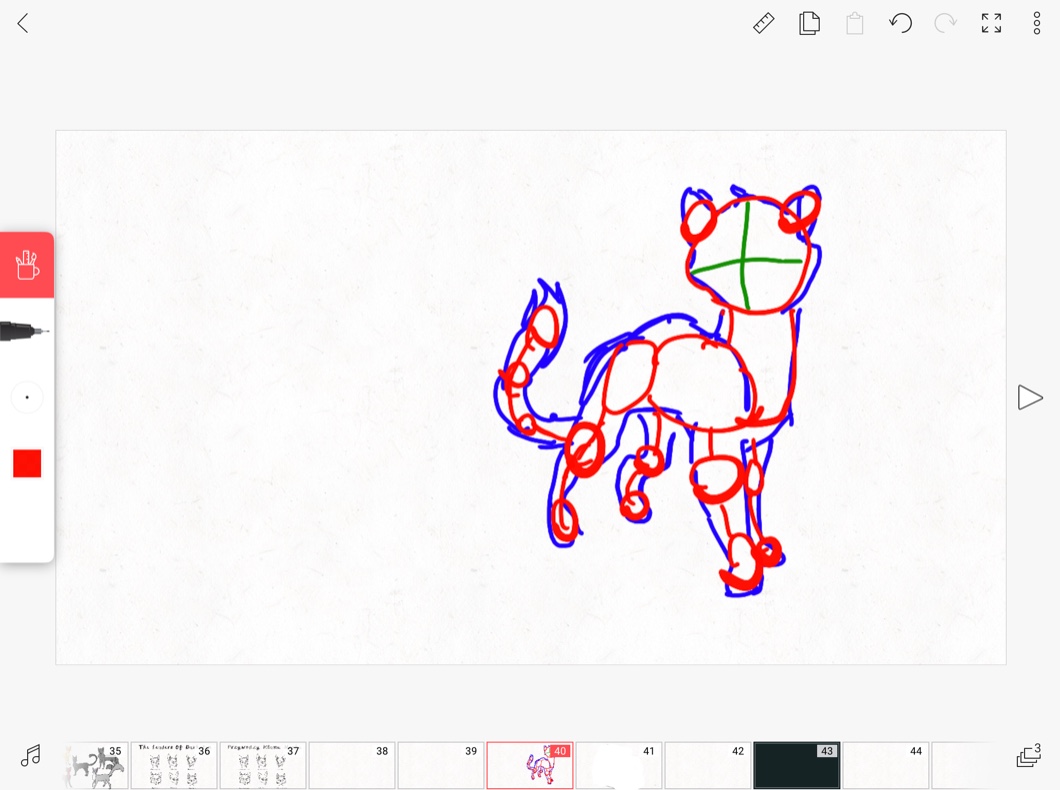Viewport: 1060px width, 790px height.
Task: Expand the layers panel
Action: (x=1028, y=756)
